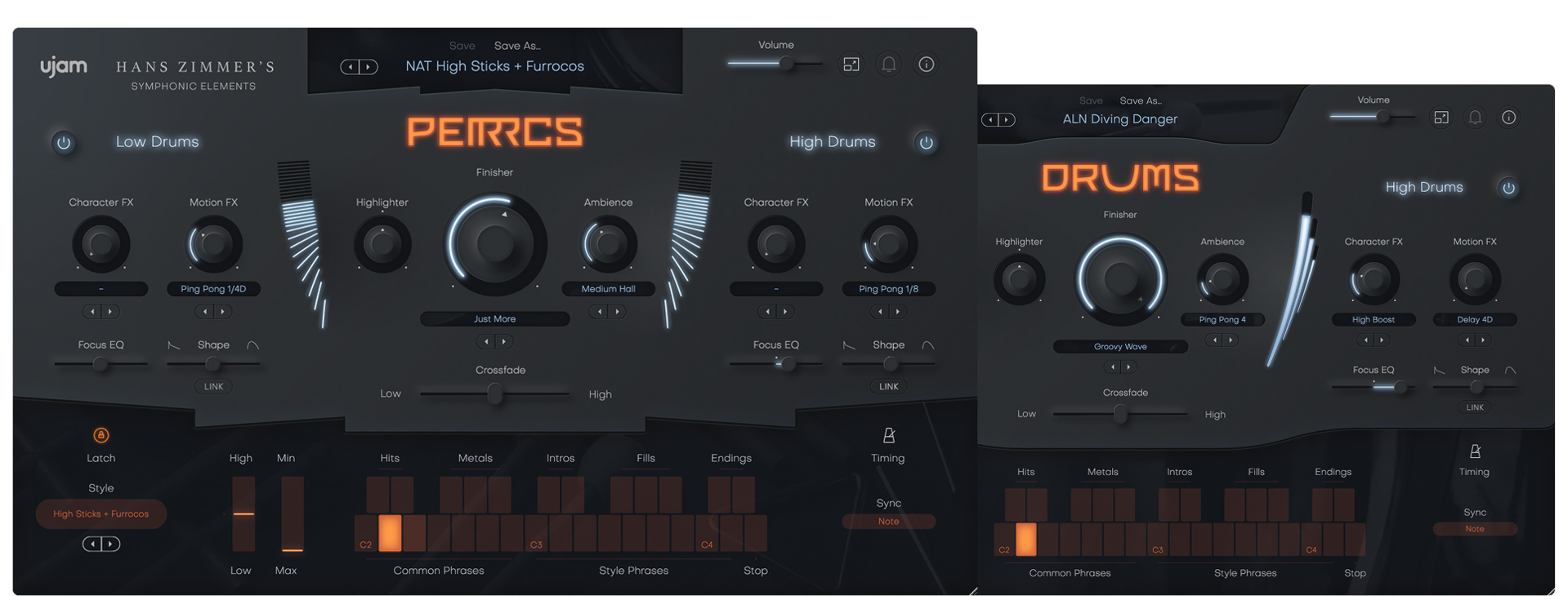1568x596 pixels.
Task: Adjust the PERCS Crossfade slider handle
Action: pos(494,394)
